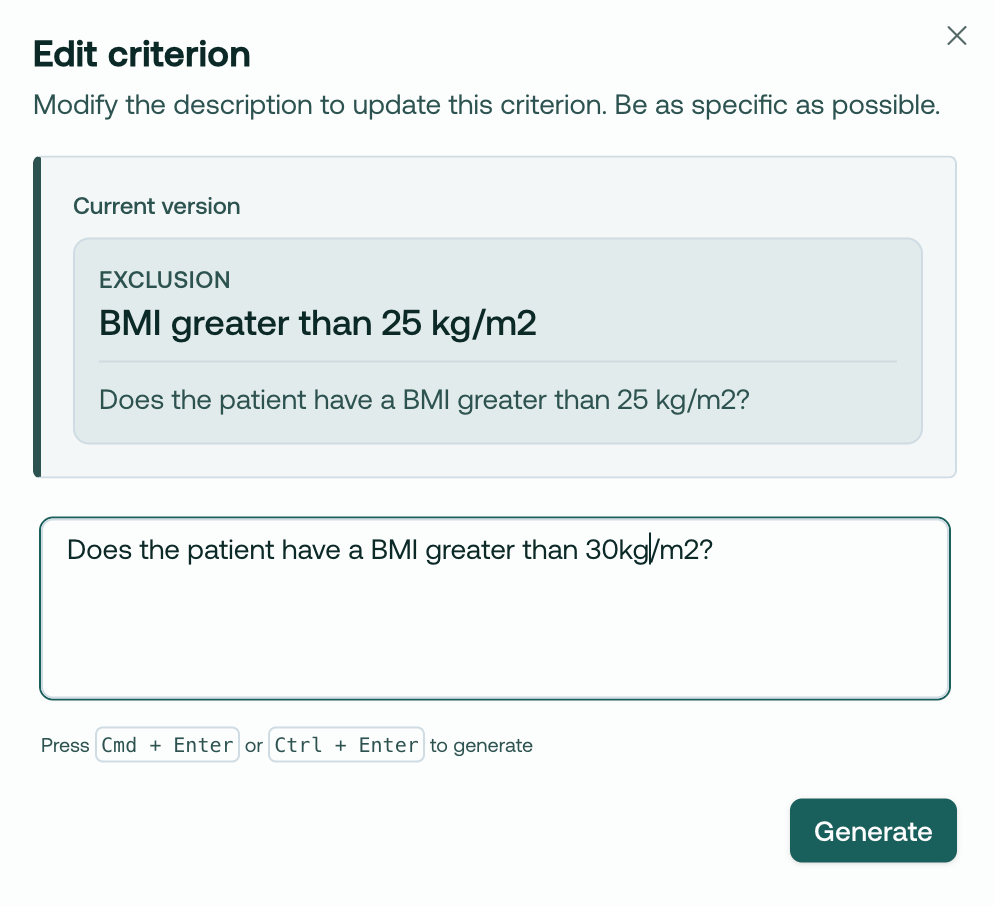Image resolution: width=994 pixels, height=906 pixels.
Task: Click the Cmd + Enter shortcut chip
Action: coord(167,745)
